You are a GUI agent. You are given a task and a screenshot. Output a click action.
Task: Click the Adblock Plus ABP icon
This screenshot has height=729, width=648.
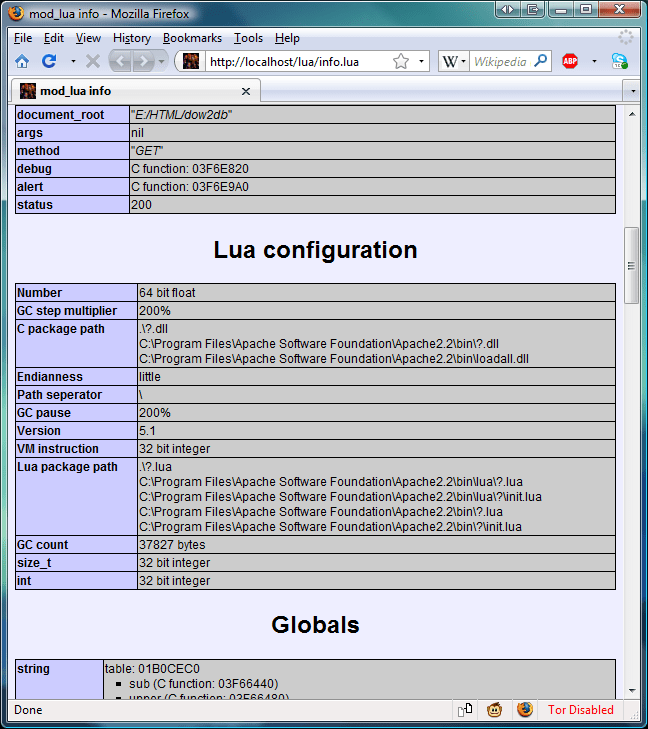(x=570, y=61)
